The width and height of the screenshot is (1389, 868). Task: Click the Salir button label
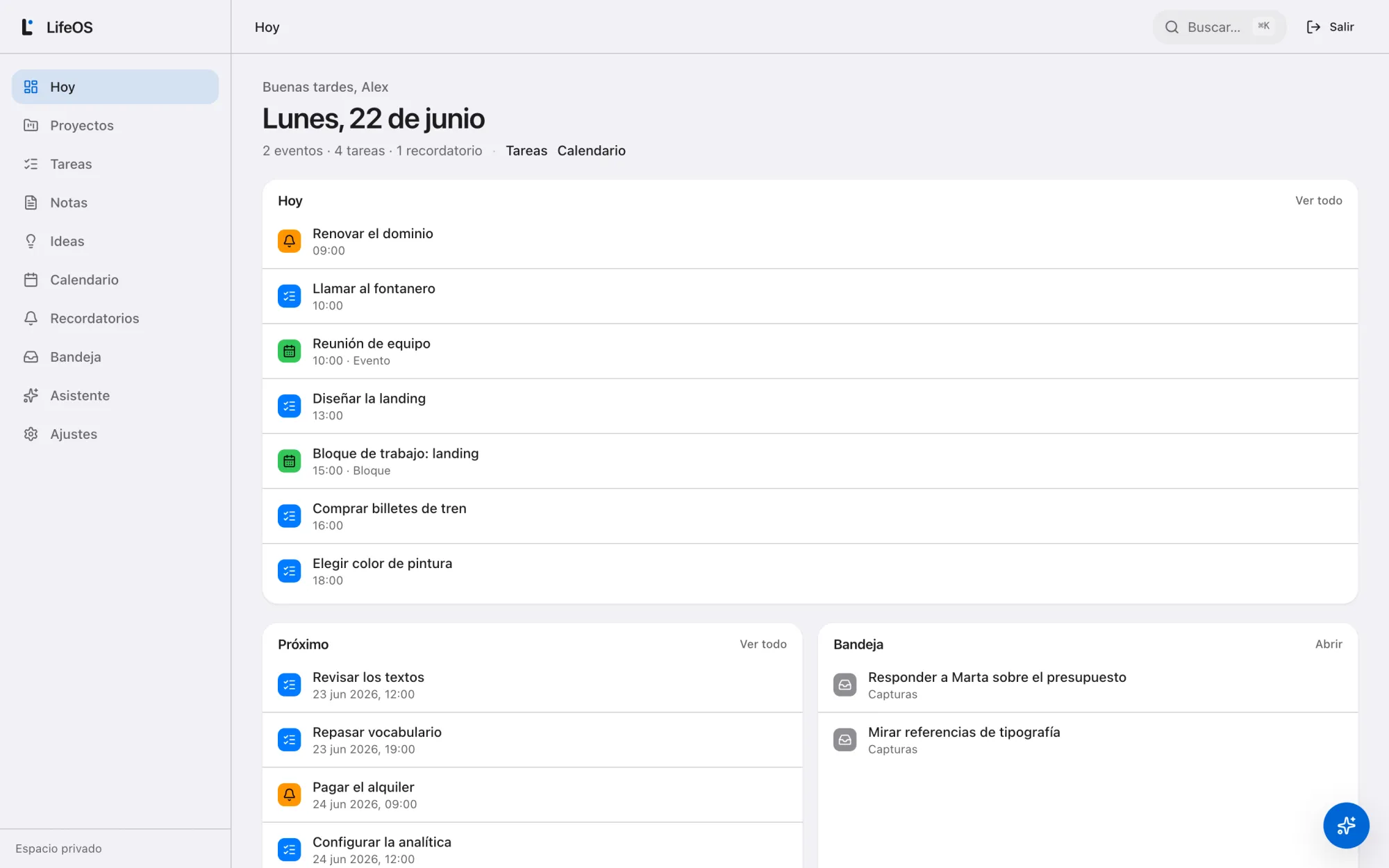(1341, 27)
